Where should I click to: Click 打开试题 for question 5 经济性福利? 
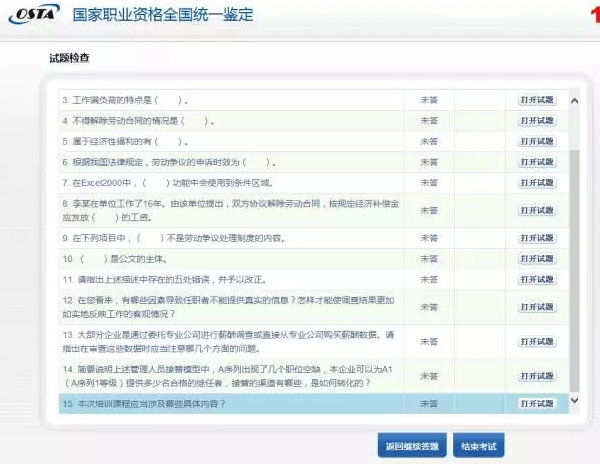(536, 141)
